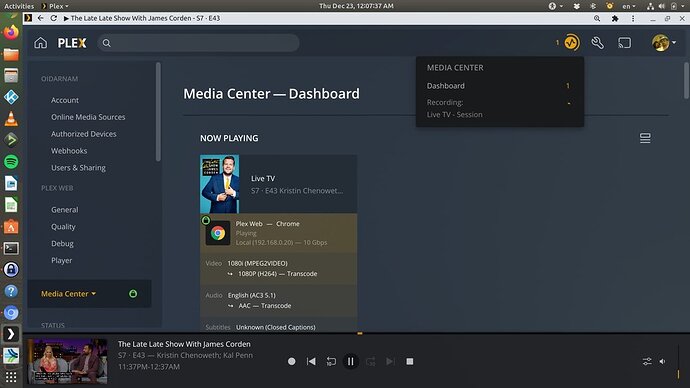
Task: Click the secure lock badge on session card
Action: [x=206, y=220]
